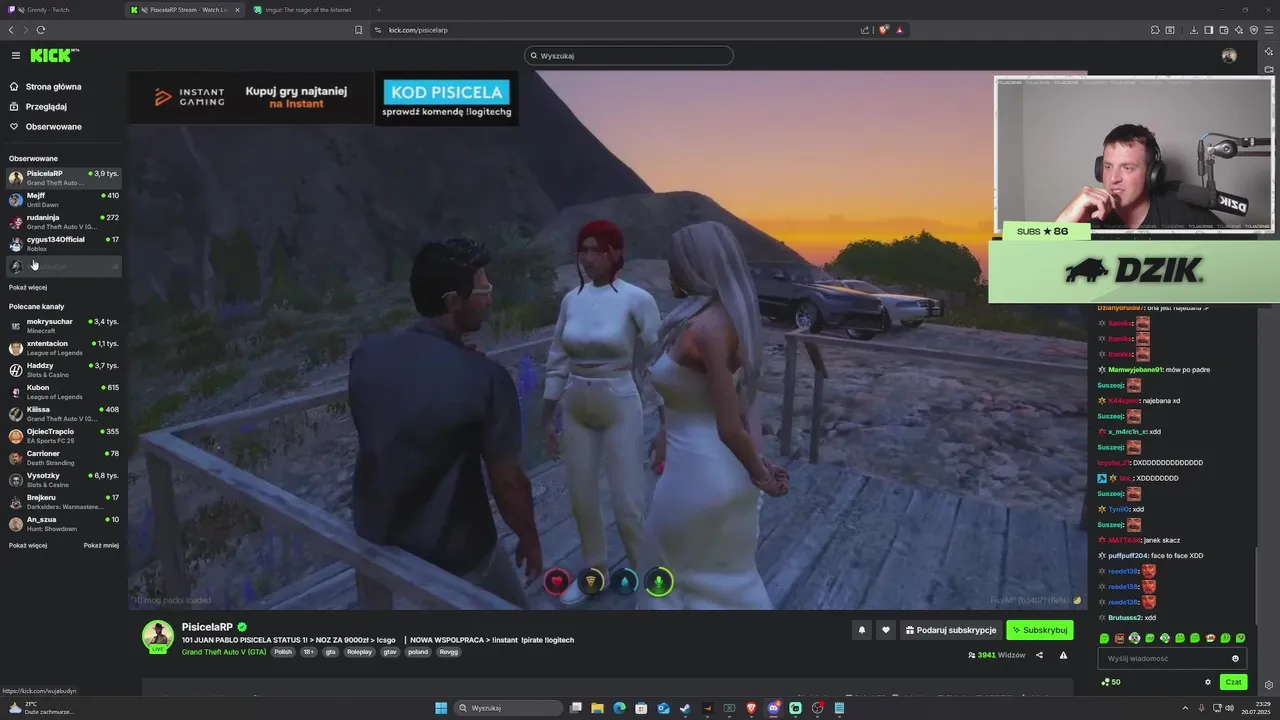Click the share icon beside viewer count
The image size is (1280, 720).
[x=1039, y=655]
